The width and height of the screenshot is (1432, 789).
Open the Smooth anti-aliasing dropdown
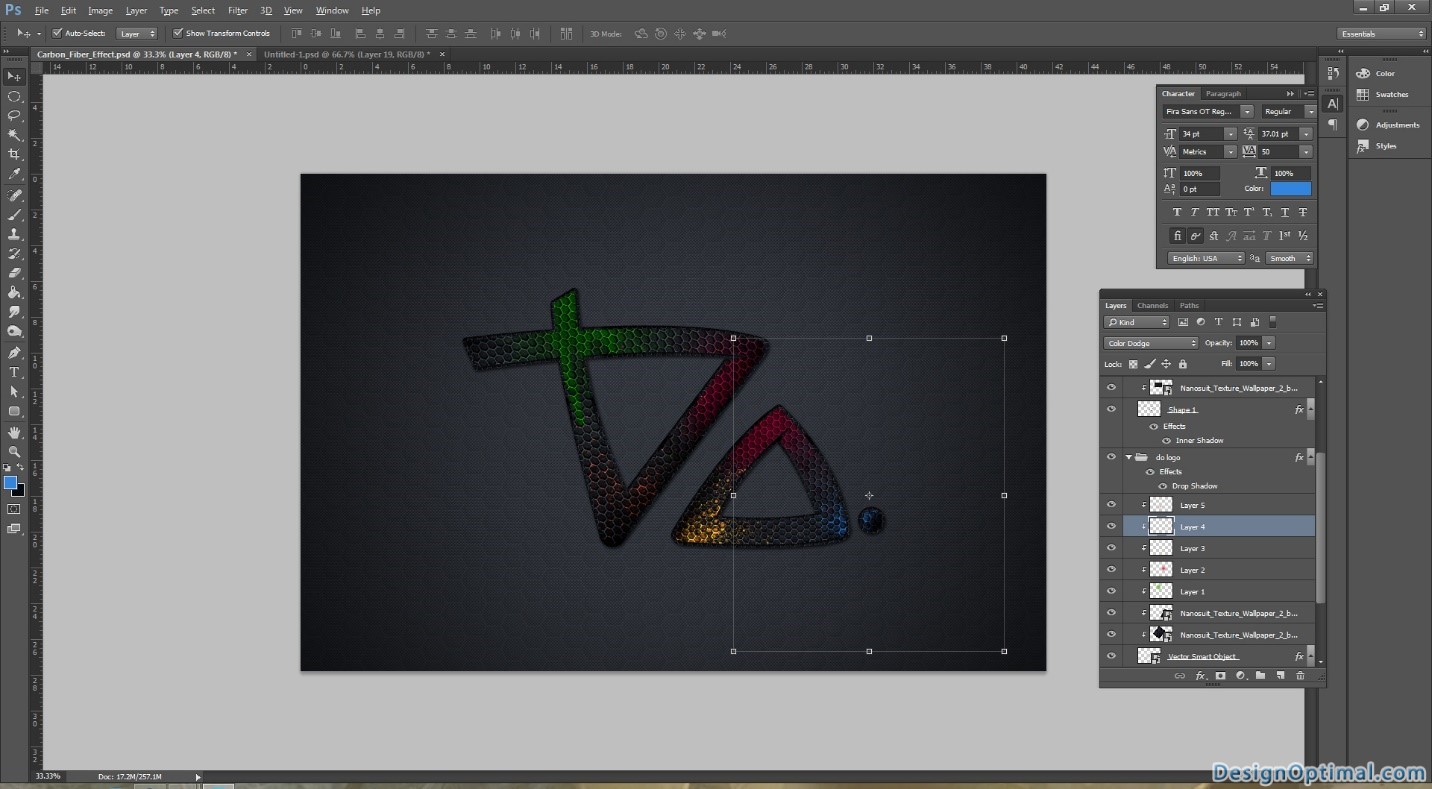click(x=1288, y=258)
